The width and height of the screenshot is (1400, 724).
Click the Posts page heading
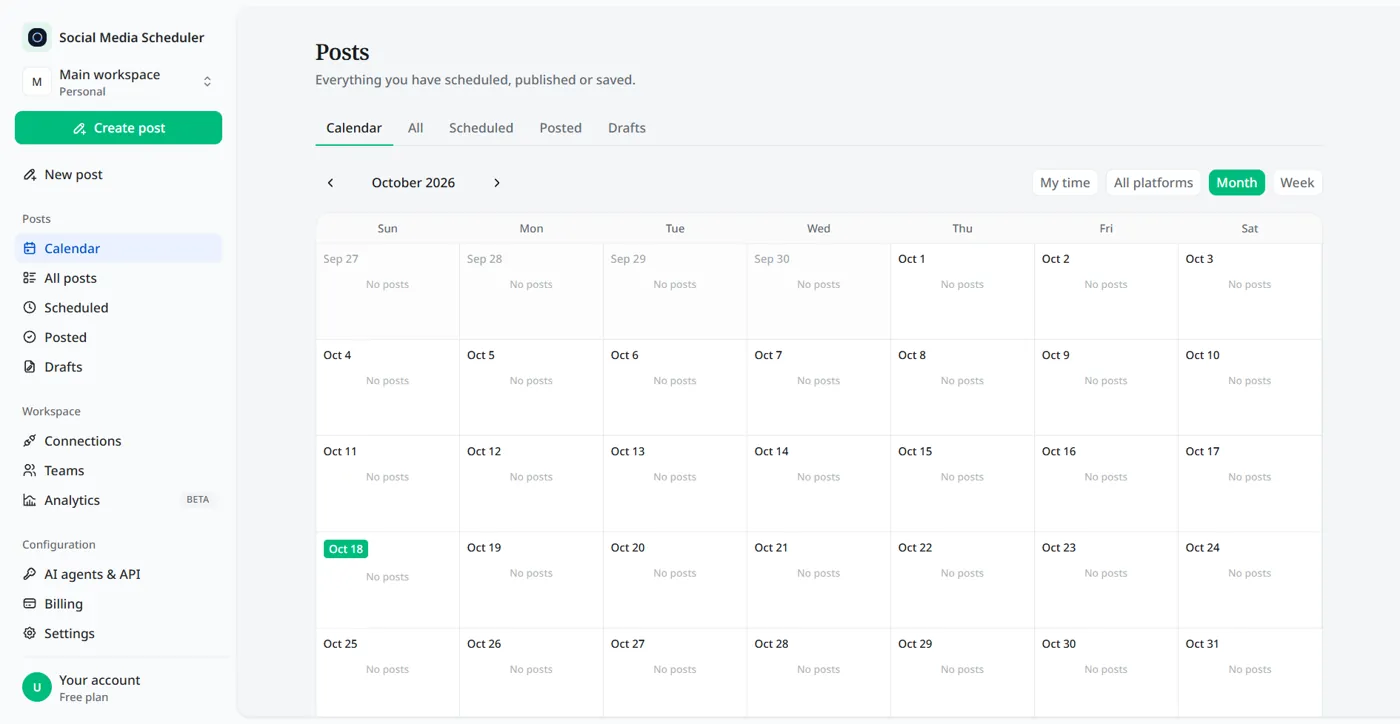pyautogui.click(x=342, y=52)
